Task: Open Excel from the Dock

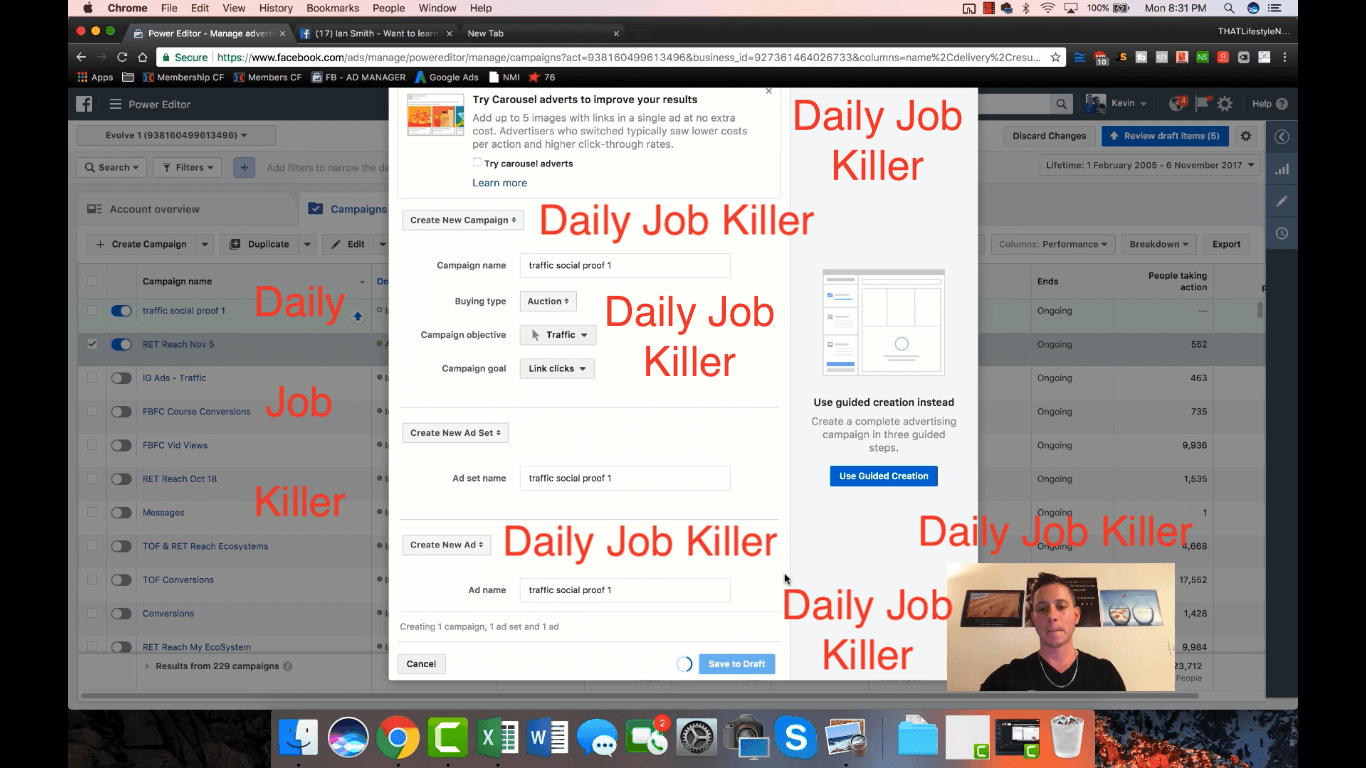Action: tap(498, 739)
